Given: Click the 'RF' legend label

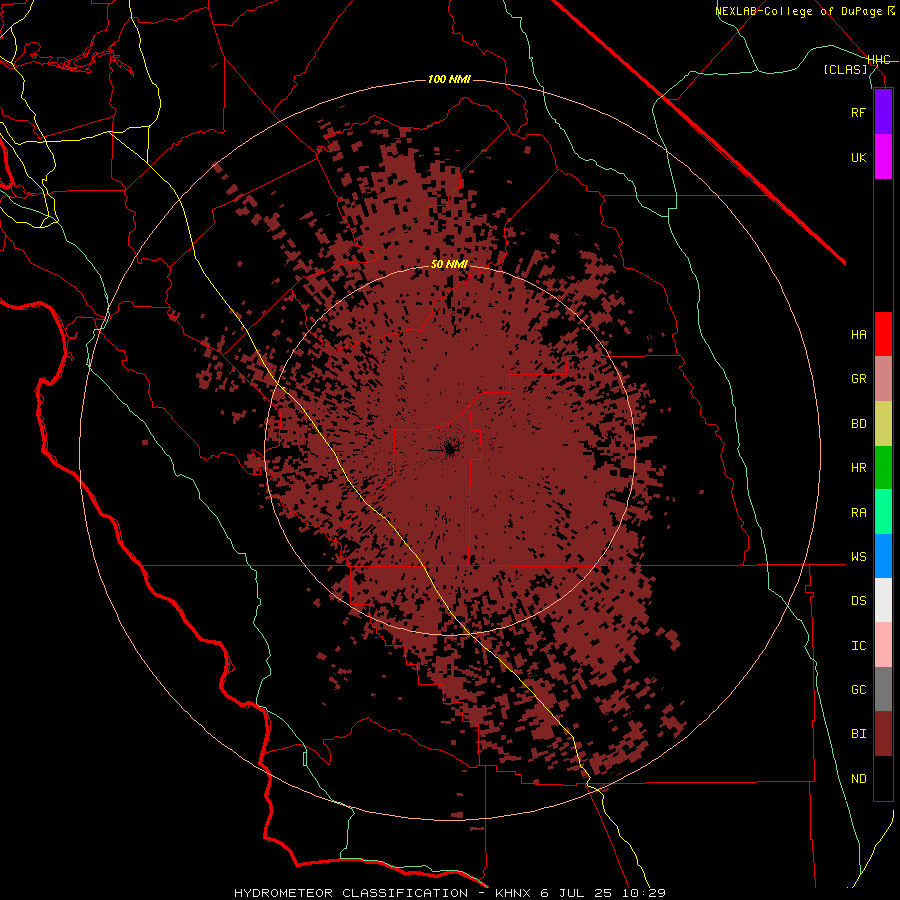Looking at the screenshot, I should point(858,112).
